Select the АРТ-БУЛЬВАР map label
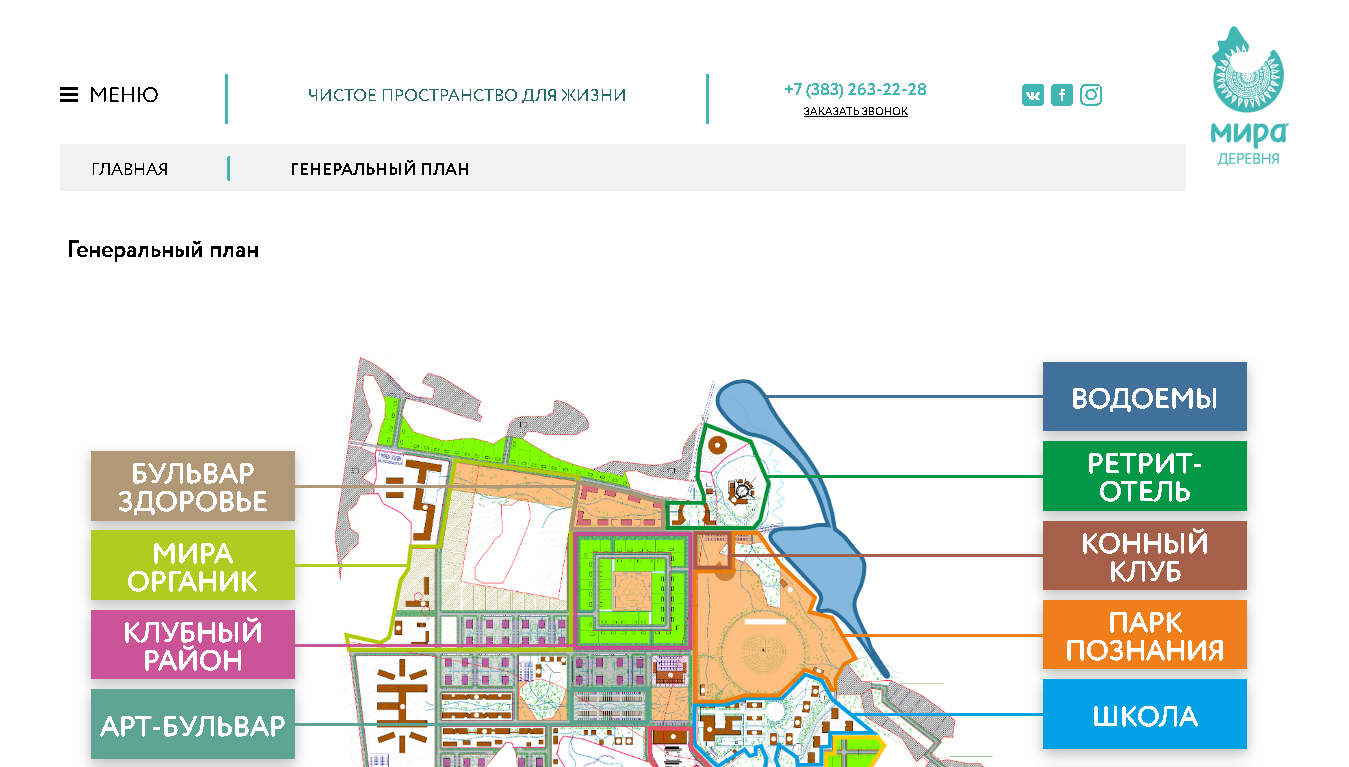Screen dimensions: 1349x767 tap(193, 725)
